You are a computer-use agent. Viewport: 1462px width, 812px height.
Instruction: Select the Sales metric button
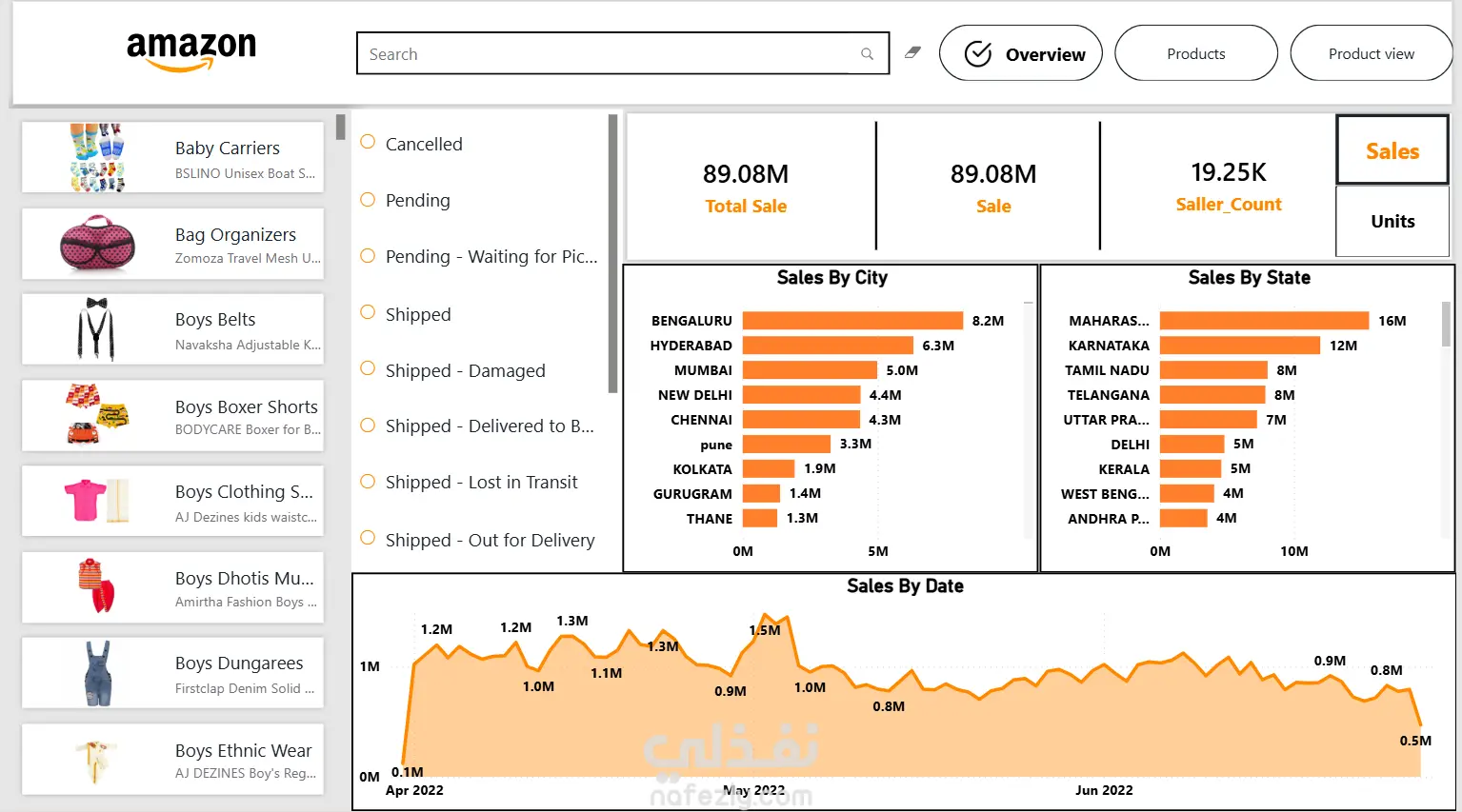(x=1392, y=150)
